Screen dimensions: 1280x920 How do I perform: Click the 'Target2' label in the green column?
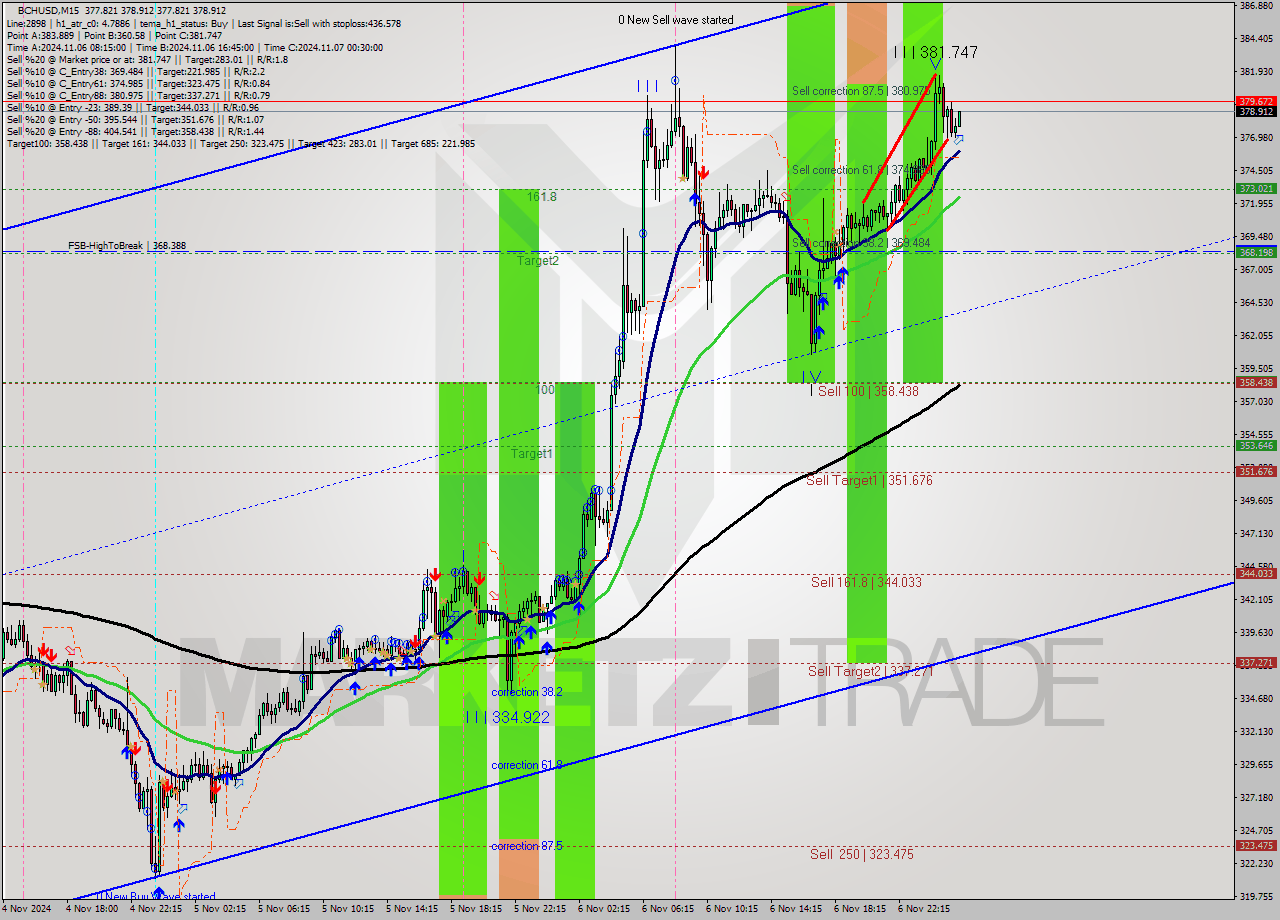(x=538, y=260)
